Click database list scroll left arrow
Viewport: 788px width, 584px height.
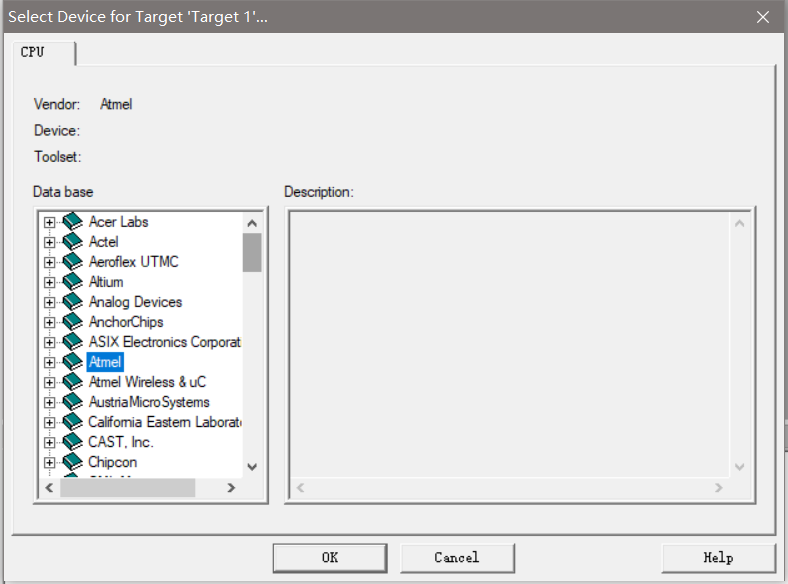pyautogui.click(x=49, y=488)
